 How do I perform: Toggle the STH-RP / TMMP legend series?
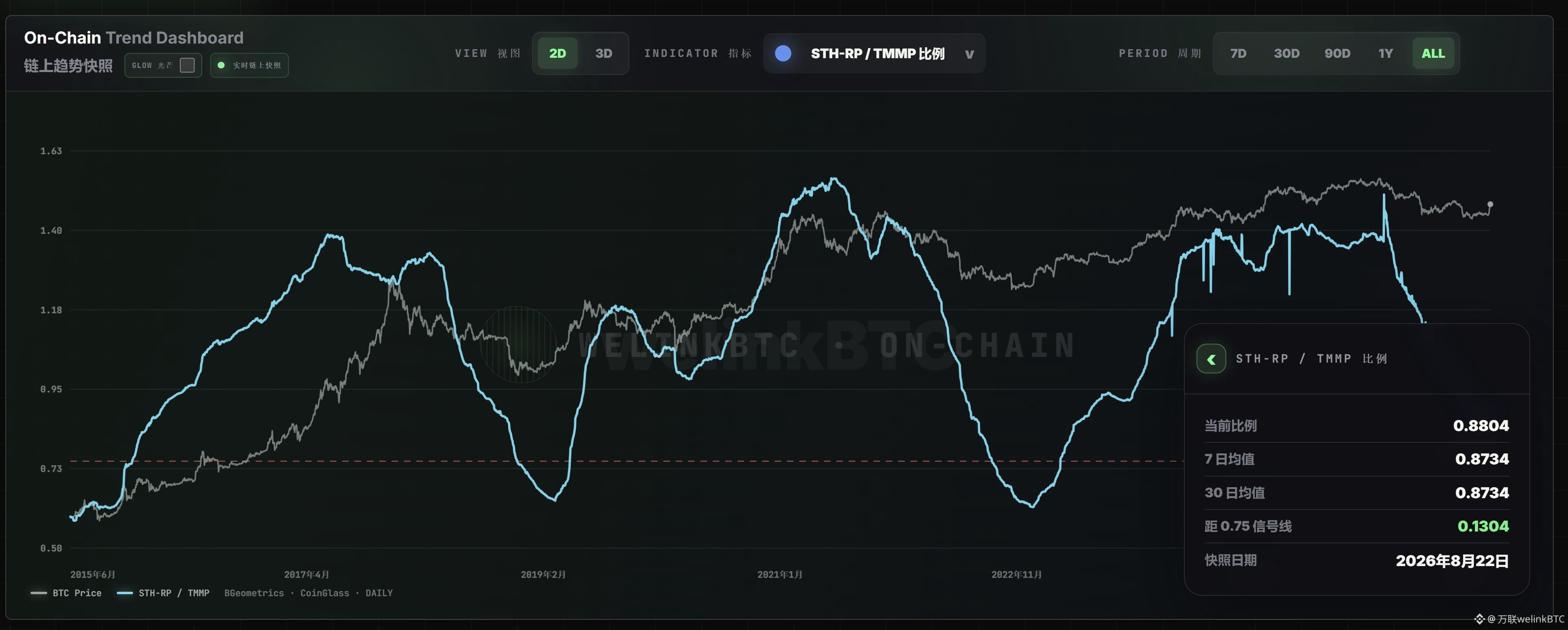point(163,593)
